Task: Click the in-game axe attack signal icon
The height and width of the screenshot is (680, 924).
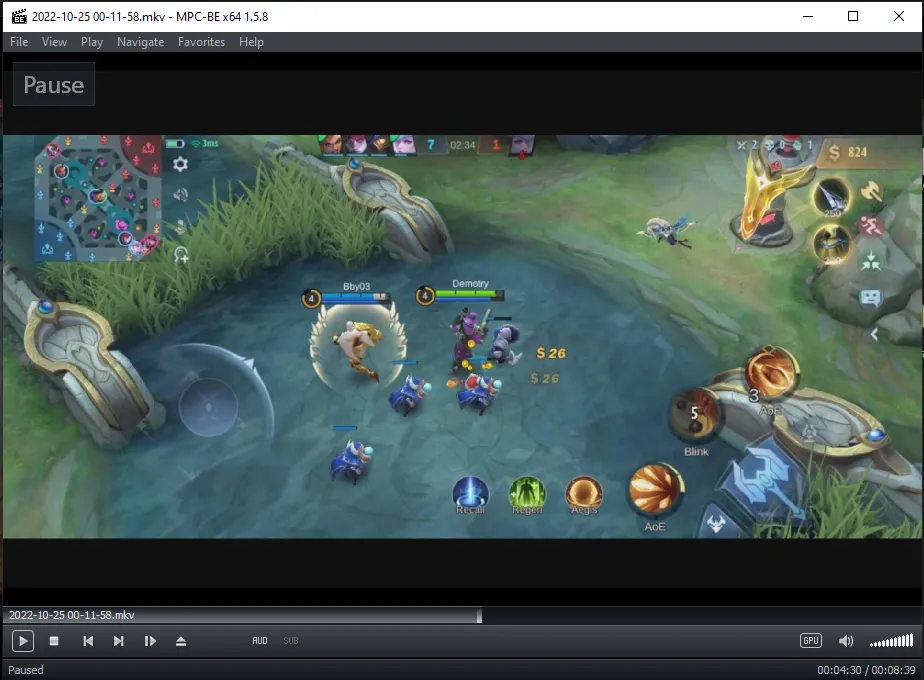Action: [870, 190]
